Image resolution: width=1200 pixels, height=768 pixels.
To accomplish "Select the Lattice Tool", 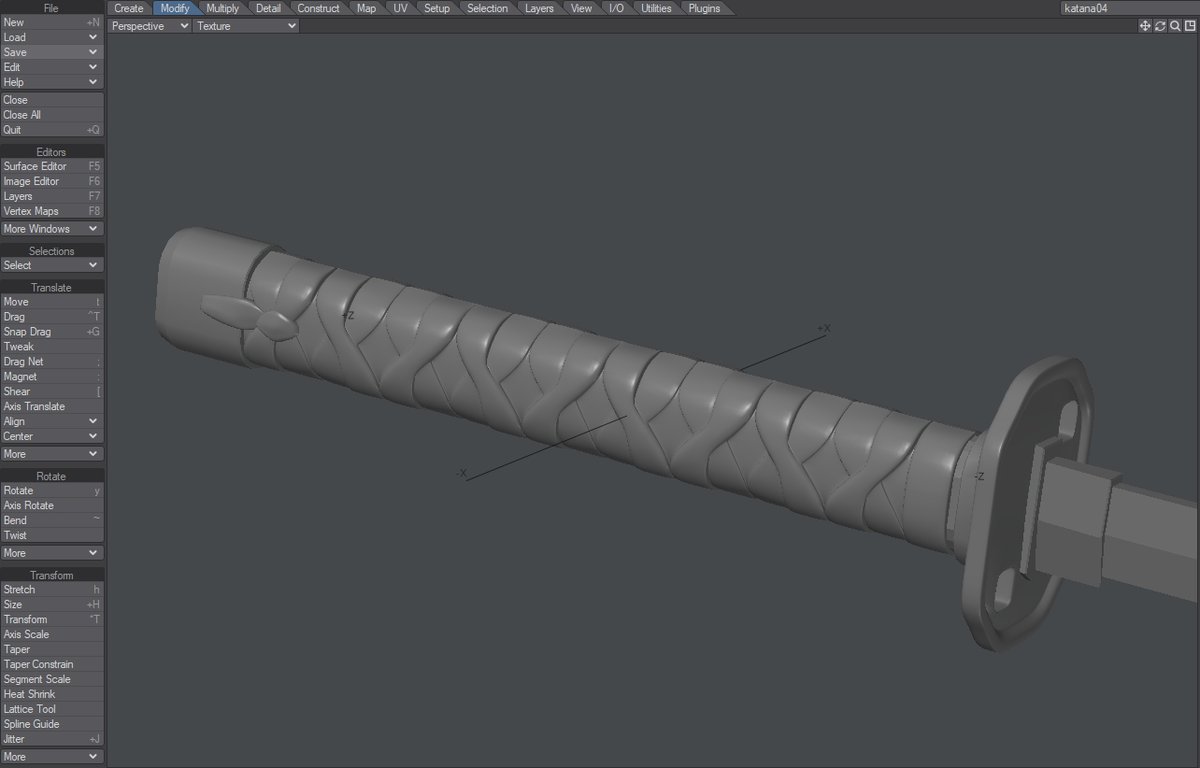I will tap(52, 709).
